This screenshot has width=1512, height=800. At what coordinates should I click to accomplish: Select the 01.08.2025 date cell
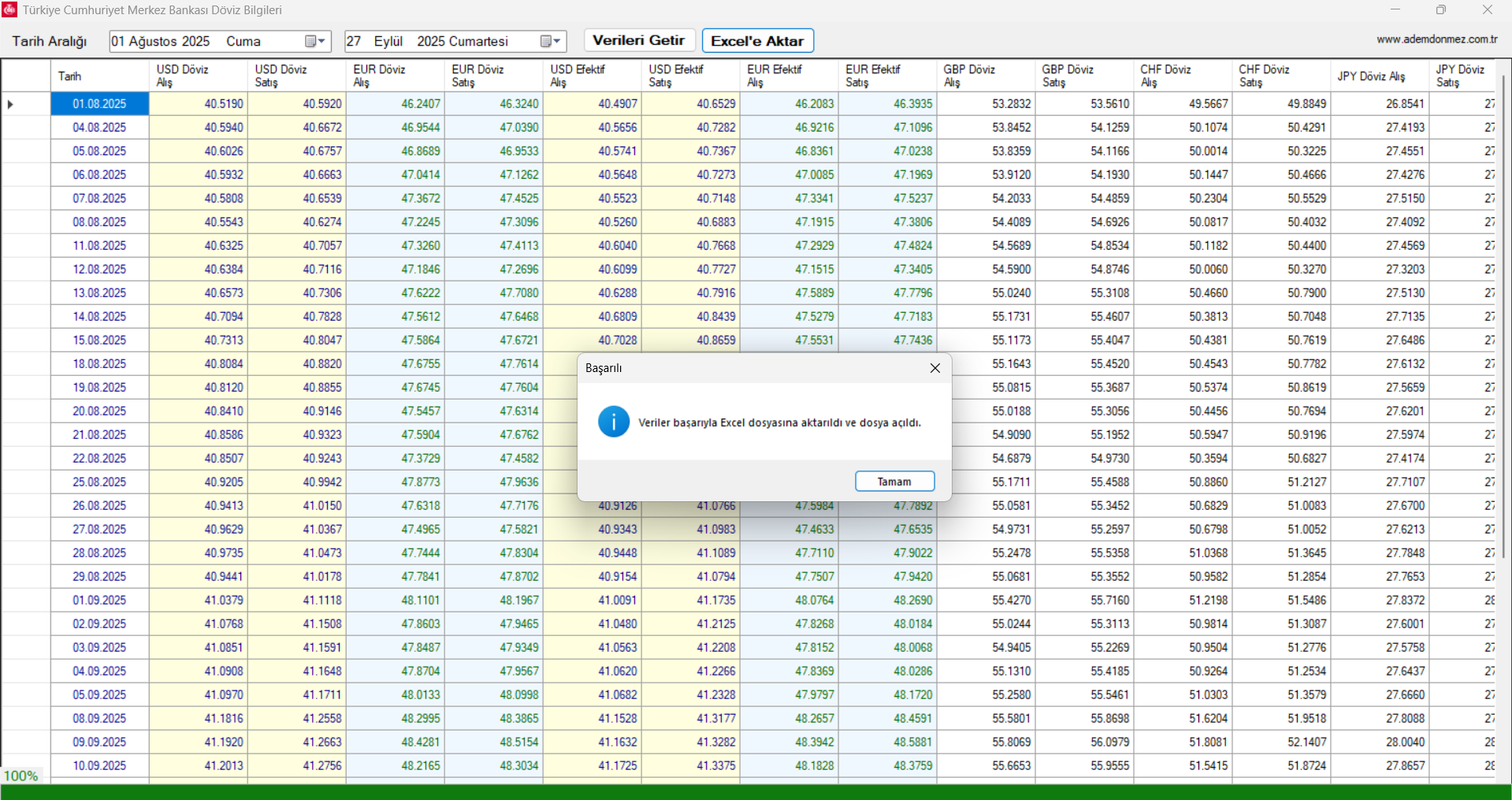pos(100,104)
